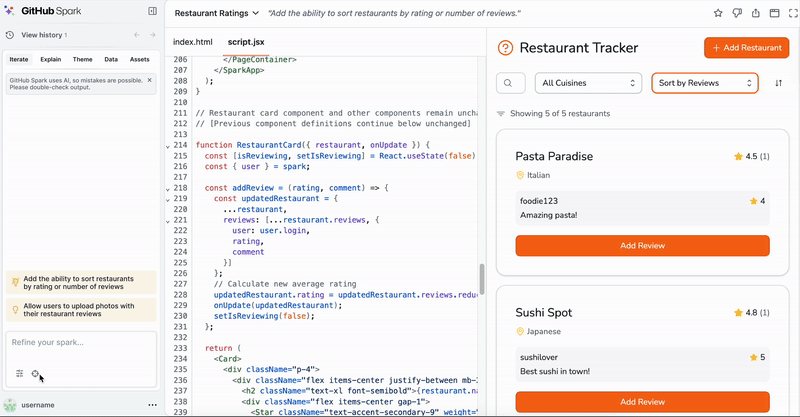
Task: Click the Restaurant Tracker help circle icon
Action: tap(505, 48)
